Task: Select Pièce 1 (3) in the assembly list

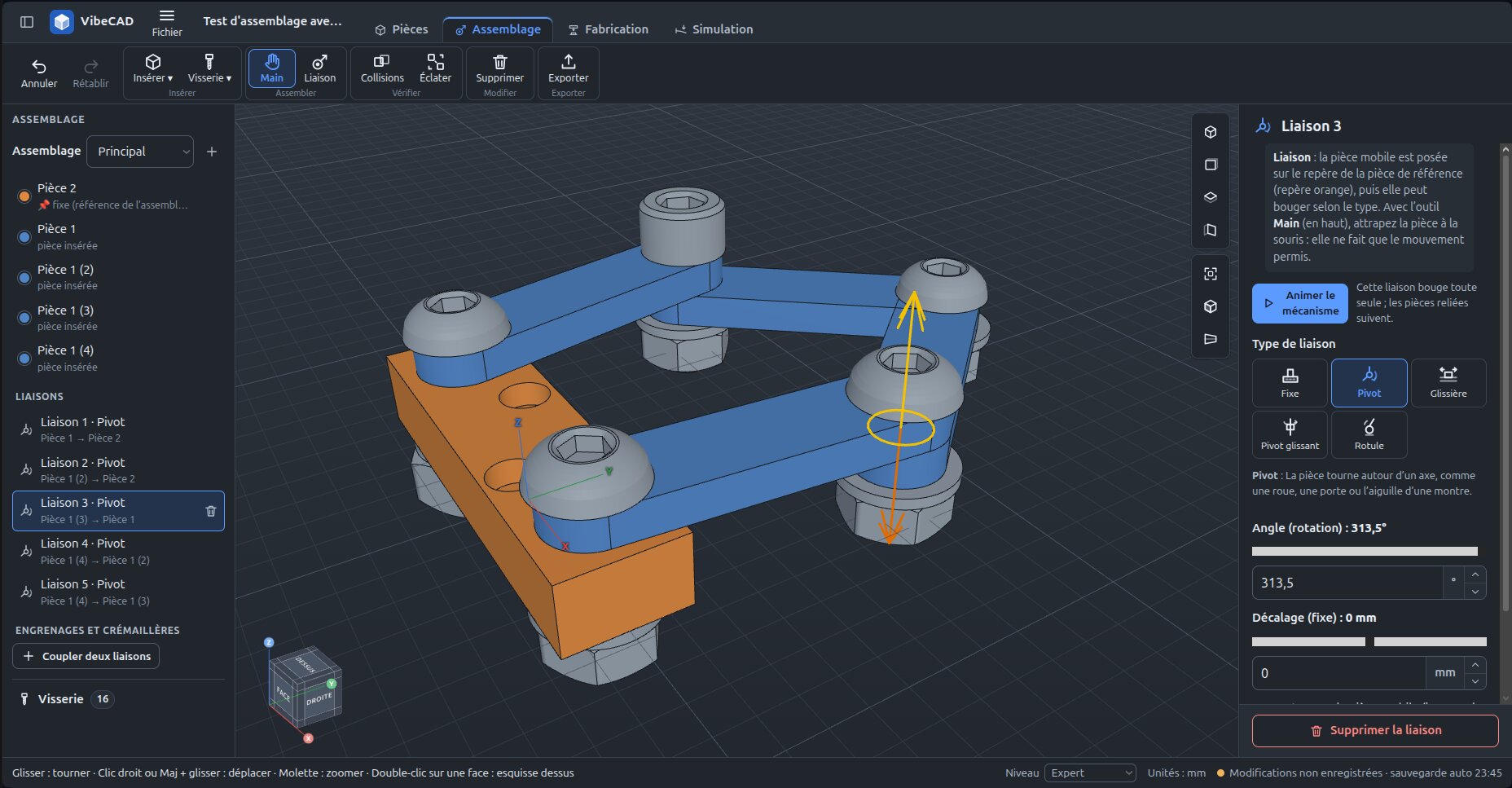Action: pos(118,318)
